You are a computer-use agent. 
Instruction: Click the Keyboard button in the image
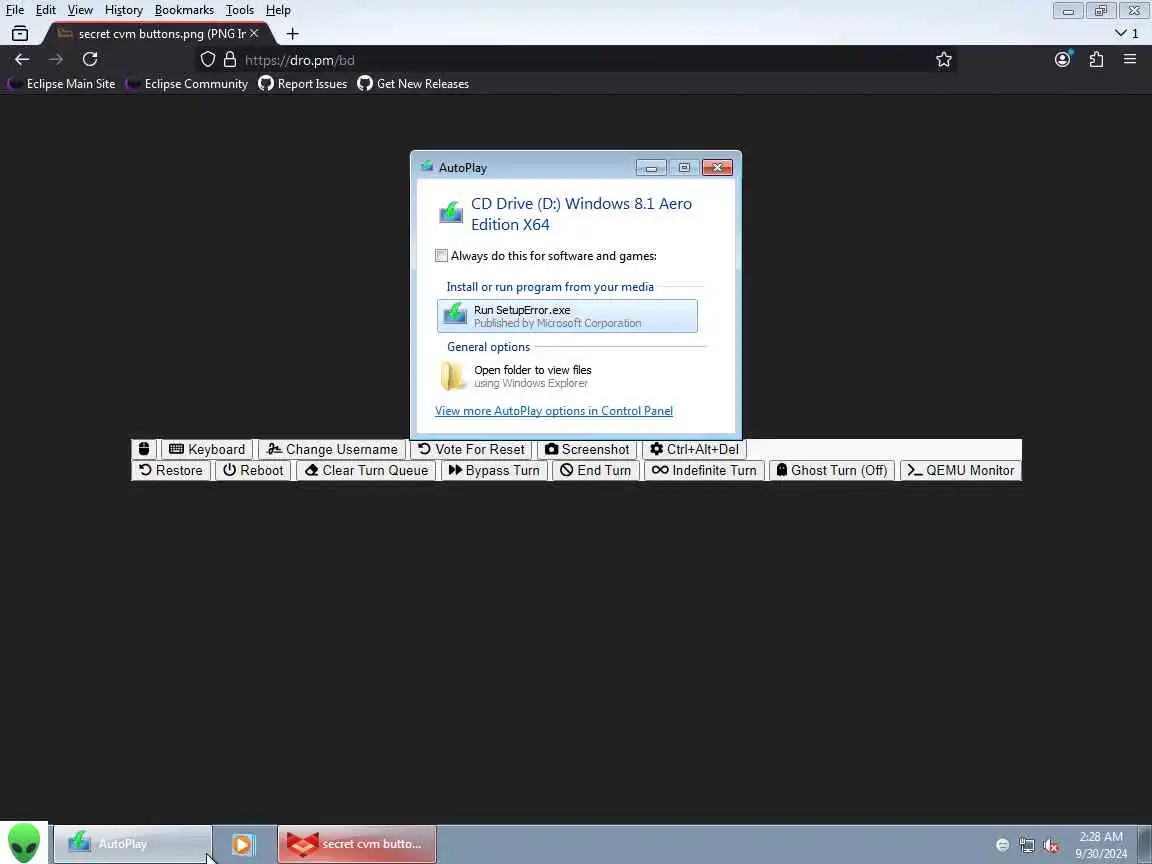[207, 449]
